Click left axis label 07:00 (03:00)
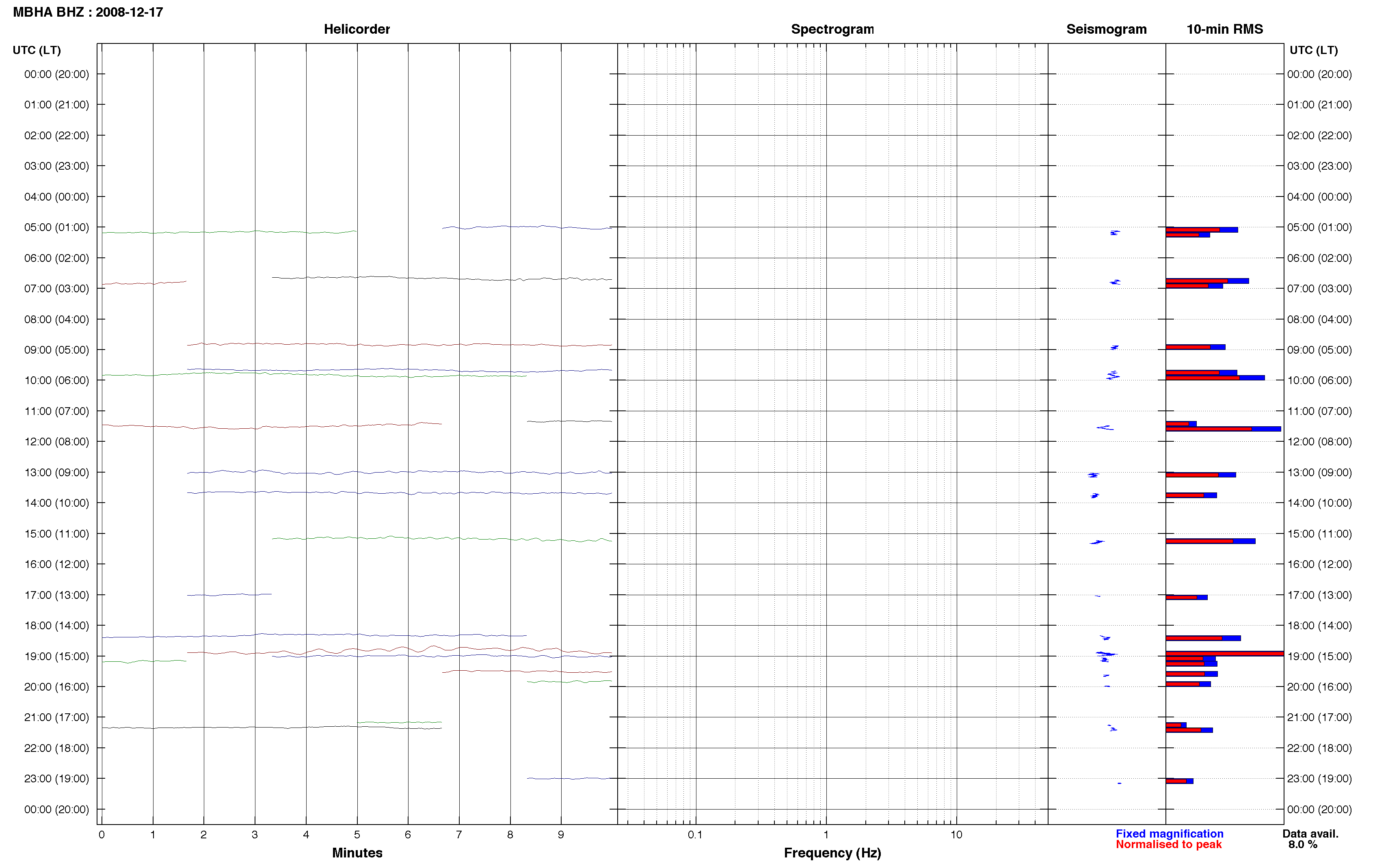1388x868 pixels. (56, 289)
